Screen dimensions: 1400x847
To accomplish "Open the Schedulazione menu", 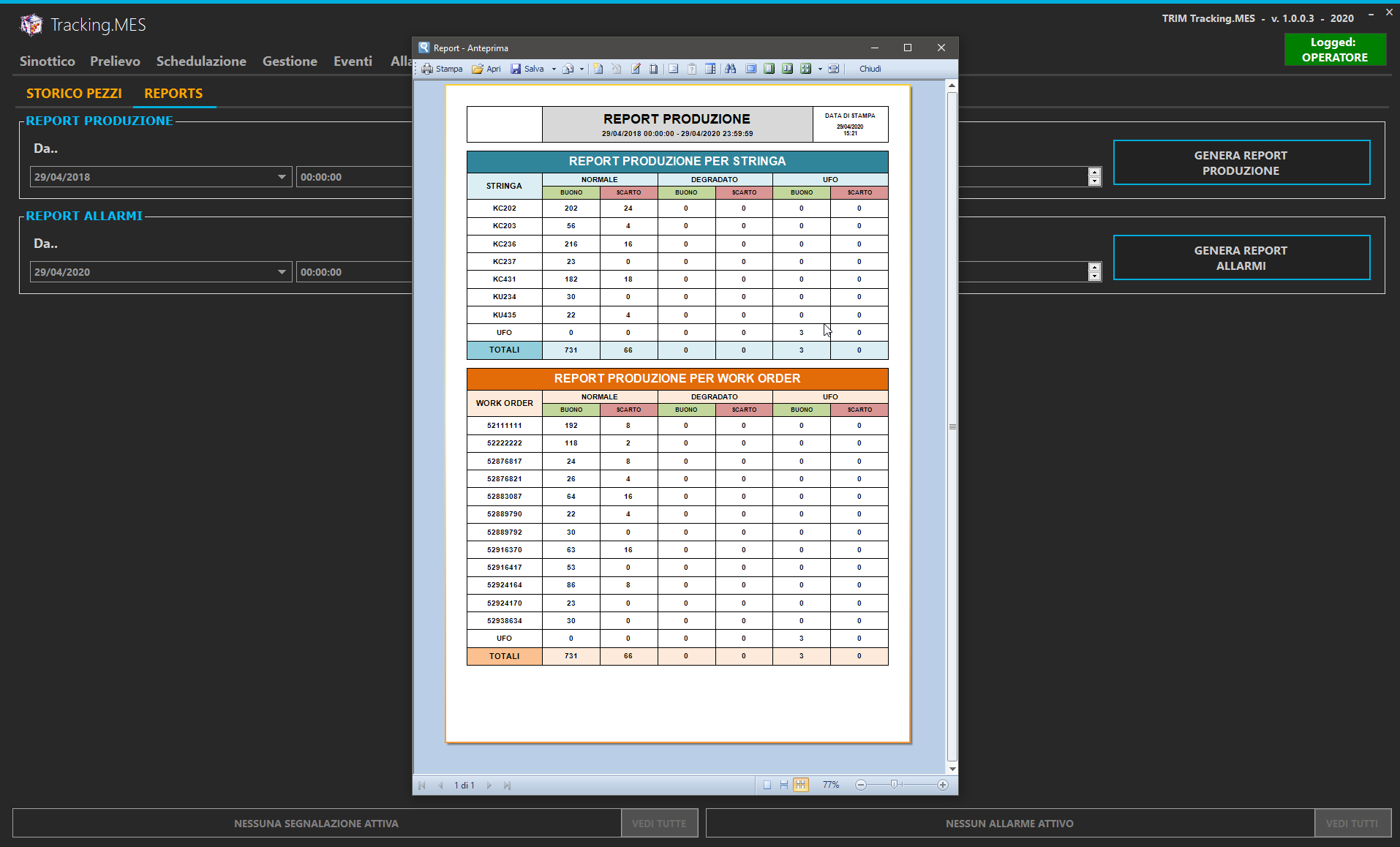I will click(201, 61).
